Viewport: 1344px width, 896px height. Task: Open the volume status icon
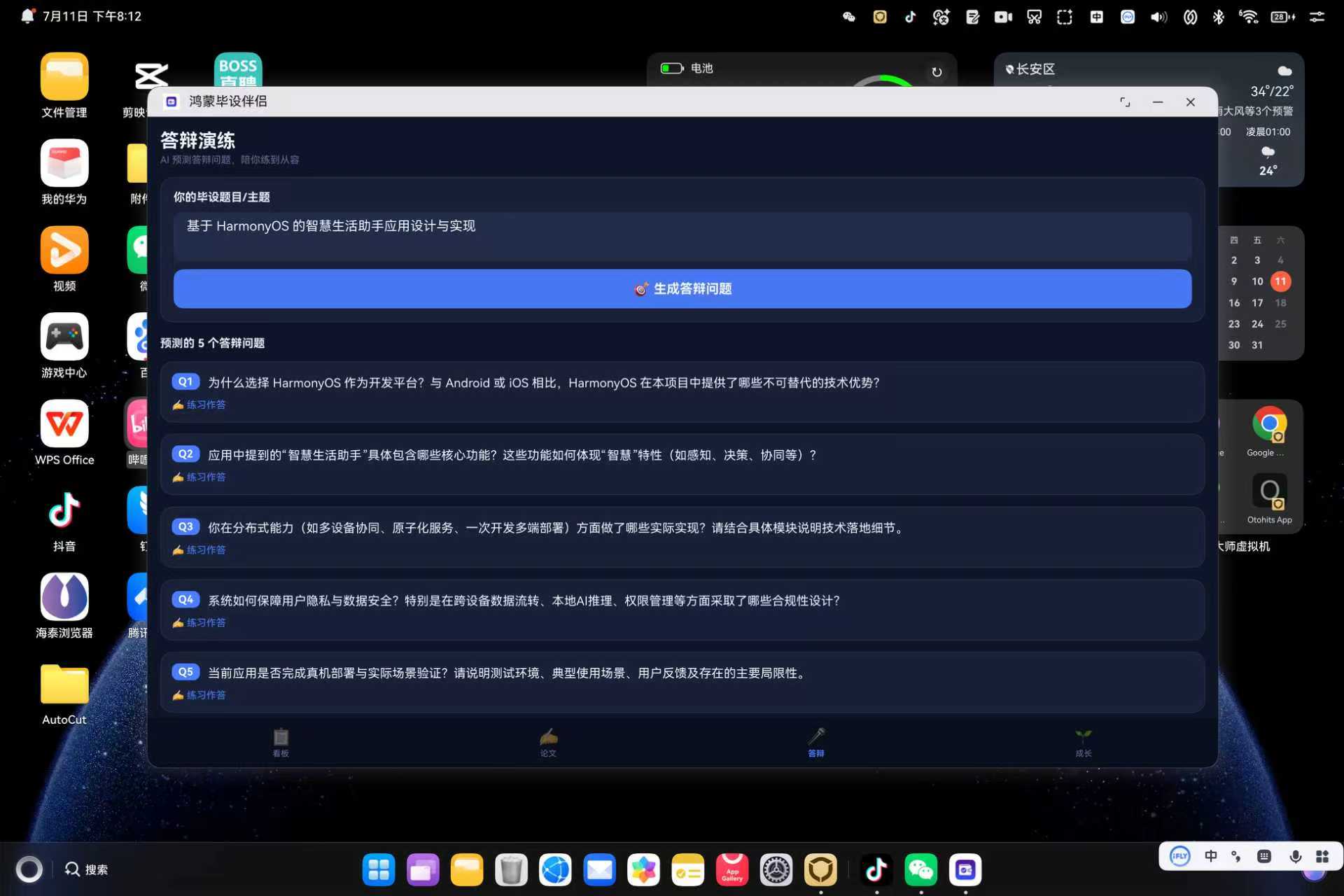tap(1158, 17)
